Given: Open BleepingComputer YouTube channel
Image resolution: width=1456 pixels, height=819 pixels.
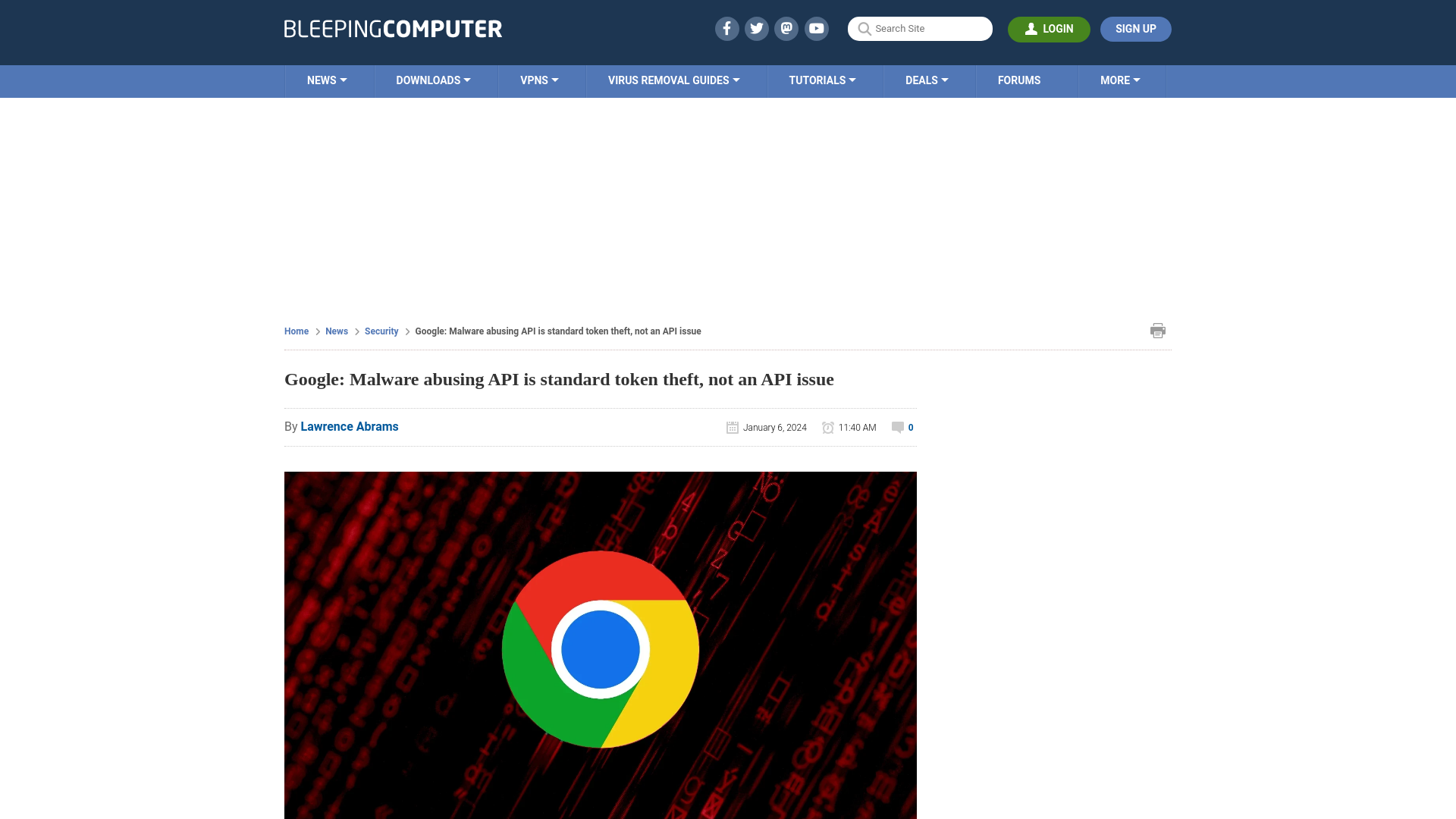Looking at the screenshot, I should (816, 28).
